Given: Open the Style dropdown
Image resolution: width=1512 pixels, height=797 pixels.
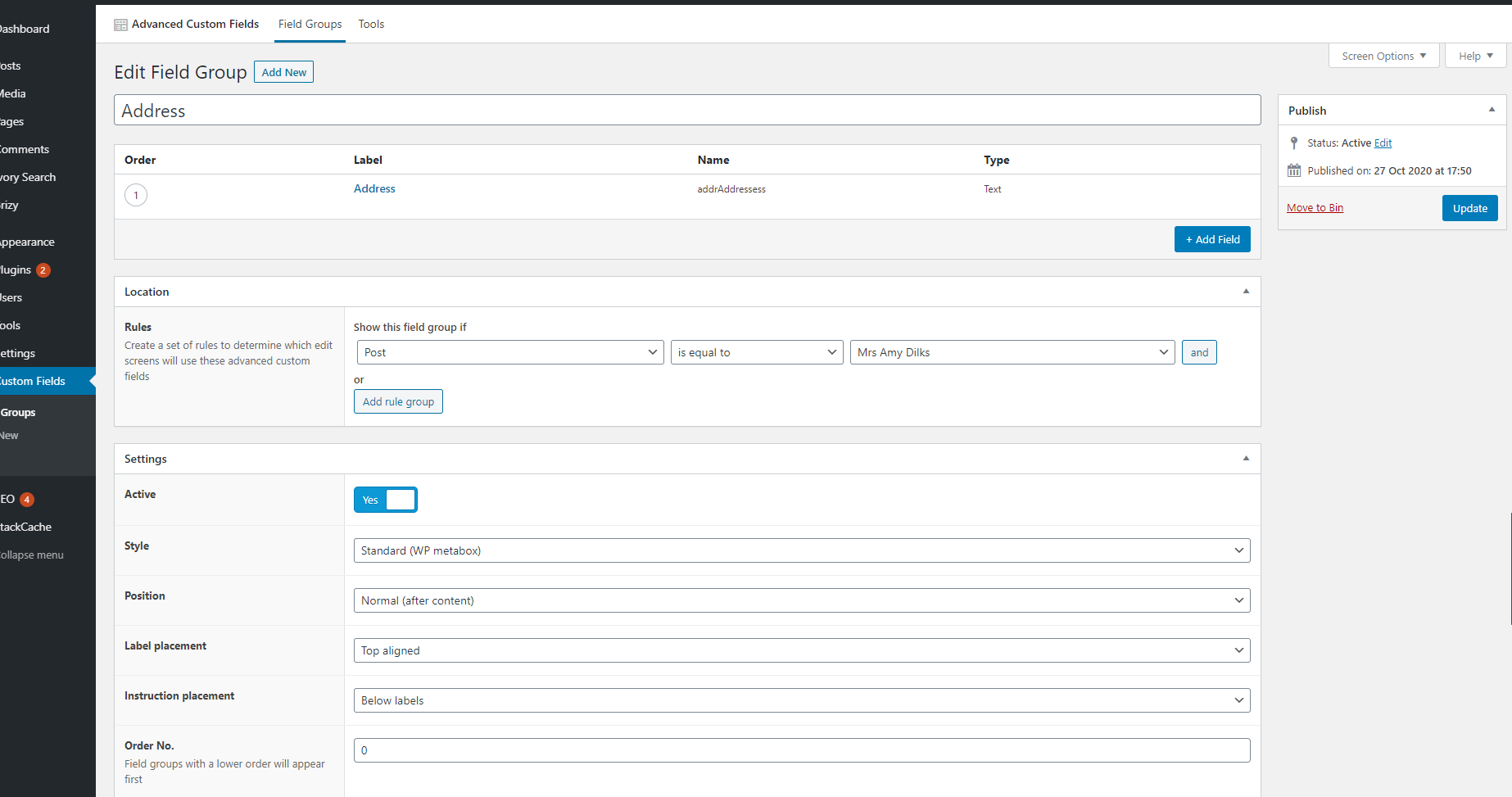Looking at the screenshot, I should click(802, 550).
